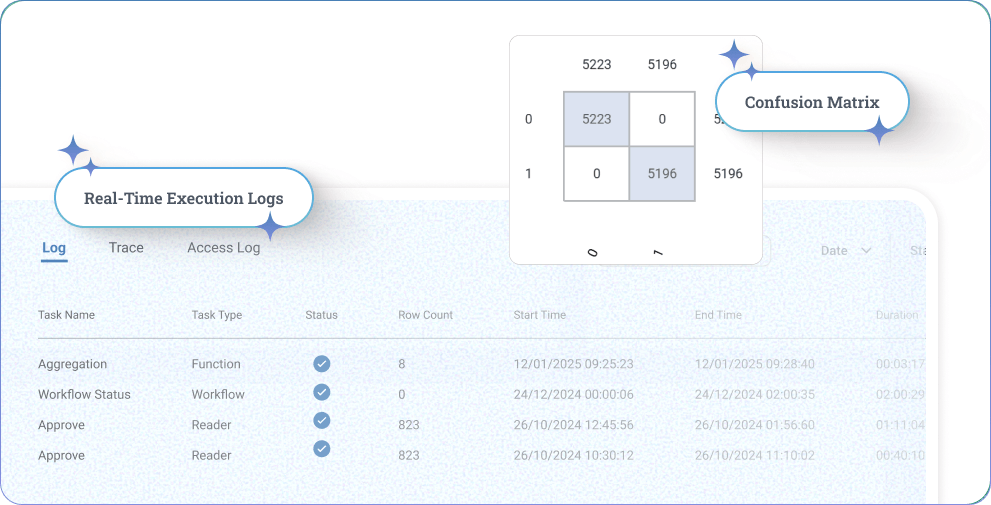Image resolution: width=991 pixels, height=505 pixels.
Task: Click end time 26/10/2024 11:10:02
Action: pos(755,455)
